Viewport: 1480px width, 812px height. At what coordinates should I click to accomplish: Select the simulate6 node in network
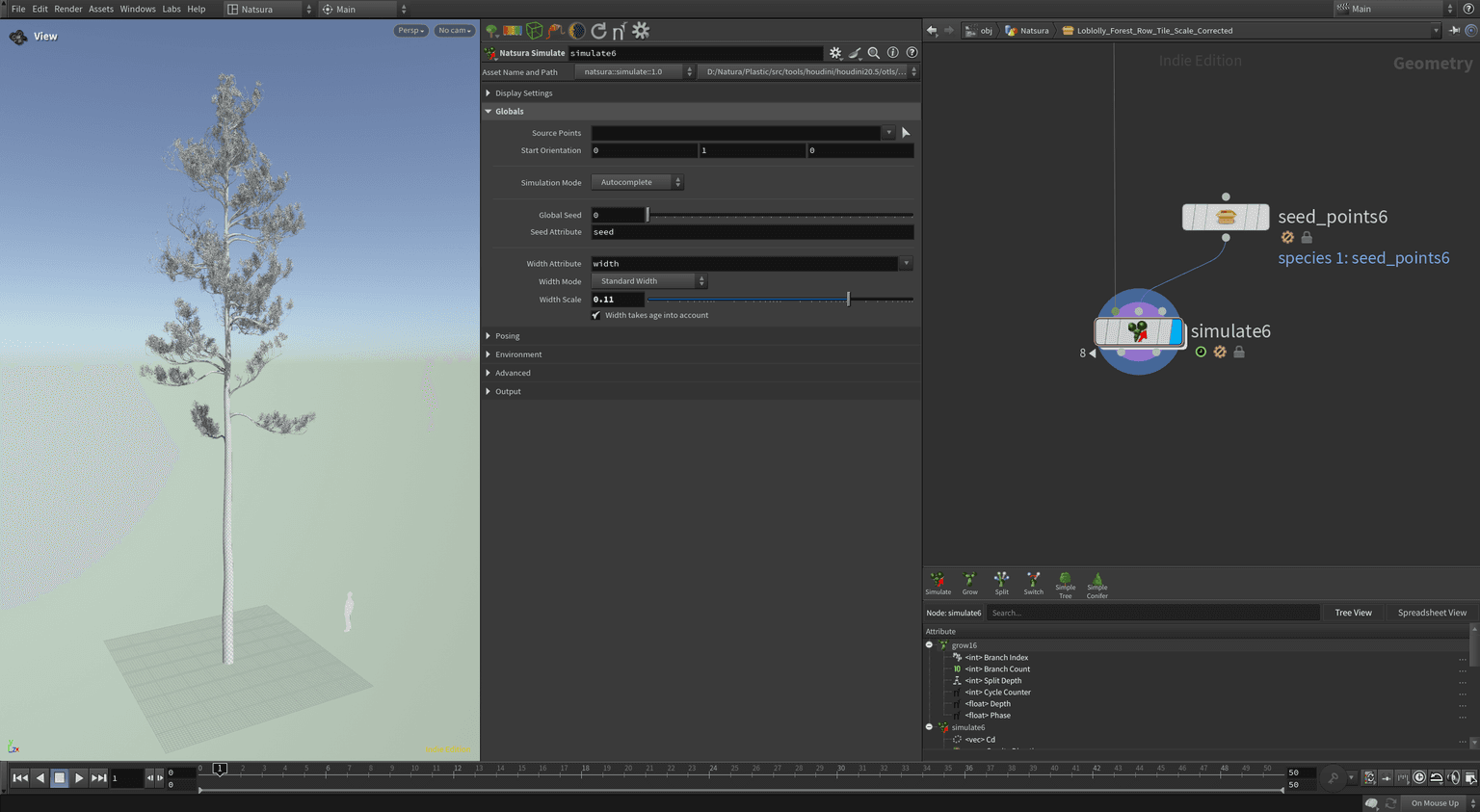pyautogui.click(x=1139, y=332)
